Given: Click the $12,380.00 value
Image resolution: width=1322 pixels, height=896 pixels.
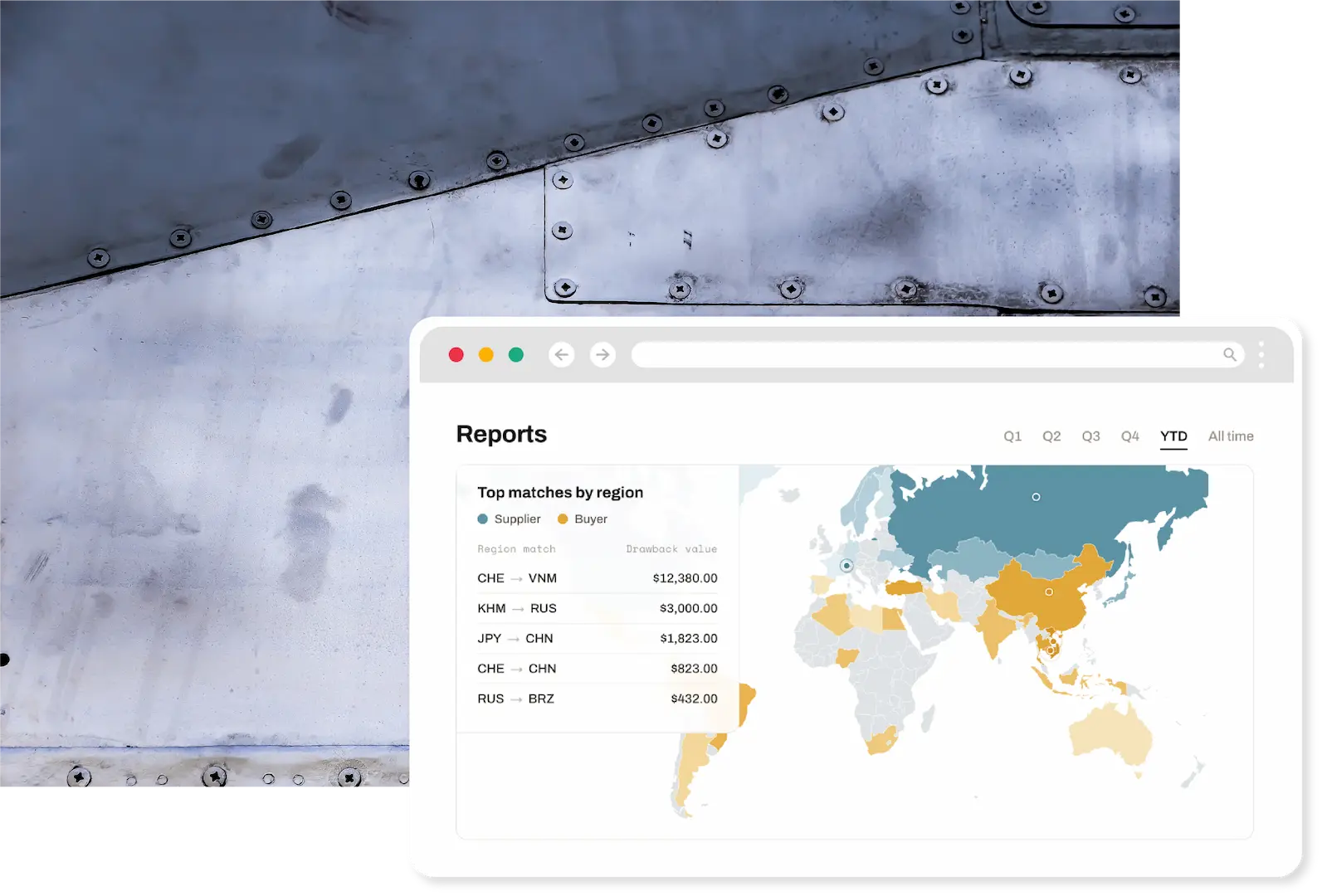Looking at the screenshot, I should pyautogui.click(x=685, y=578).
